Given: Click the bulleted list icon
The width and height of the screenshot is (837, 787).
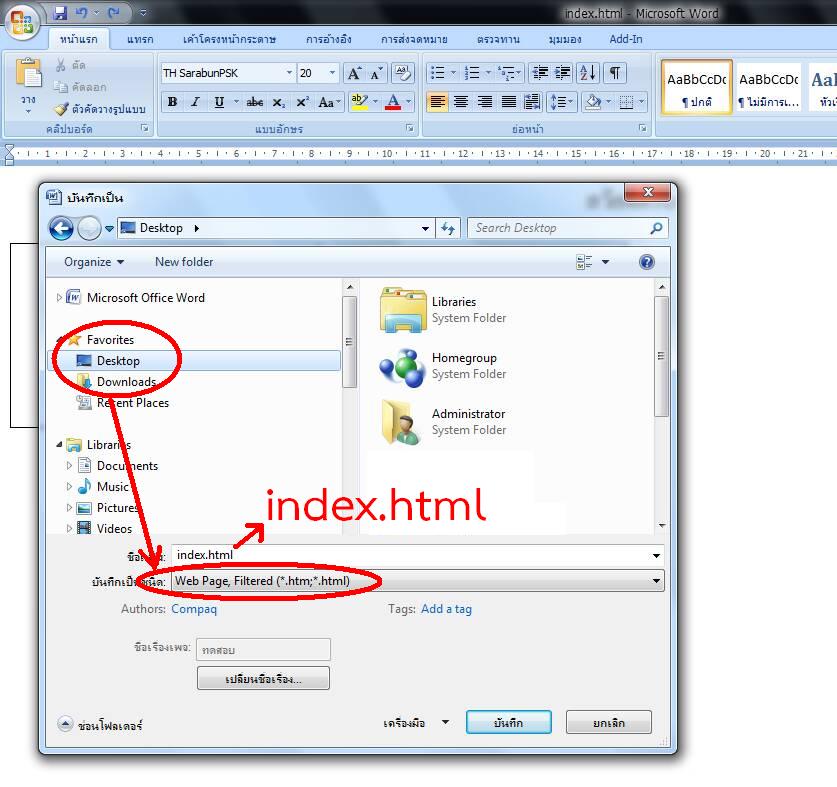Looking at the screenshot, I should [437, 73].
